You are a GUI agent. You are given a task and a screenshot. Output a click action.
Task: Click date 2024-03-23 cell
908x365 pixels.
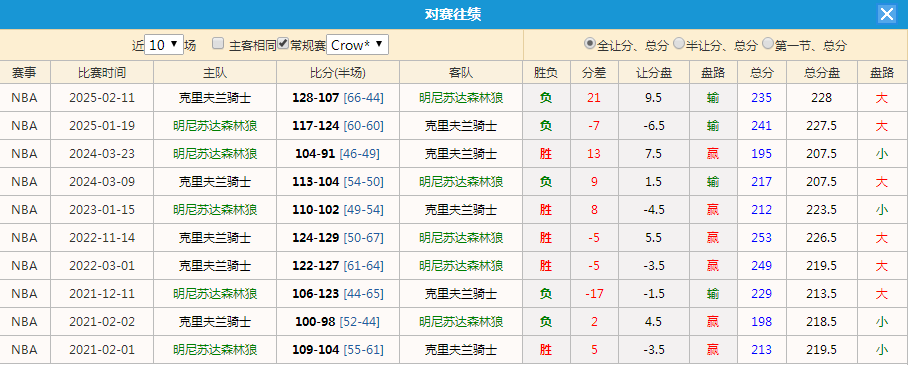[102, 154]
